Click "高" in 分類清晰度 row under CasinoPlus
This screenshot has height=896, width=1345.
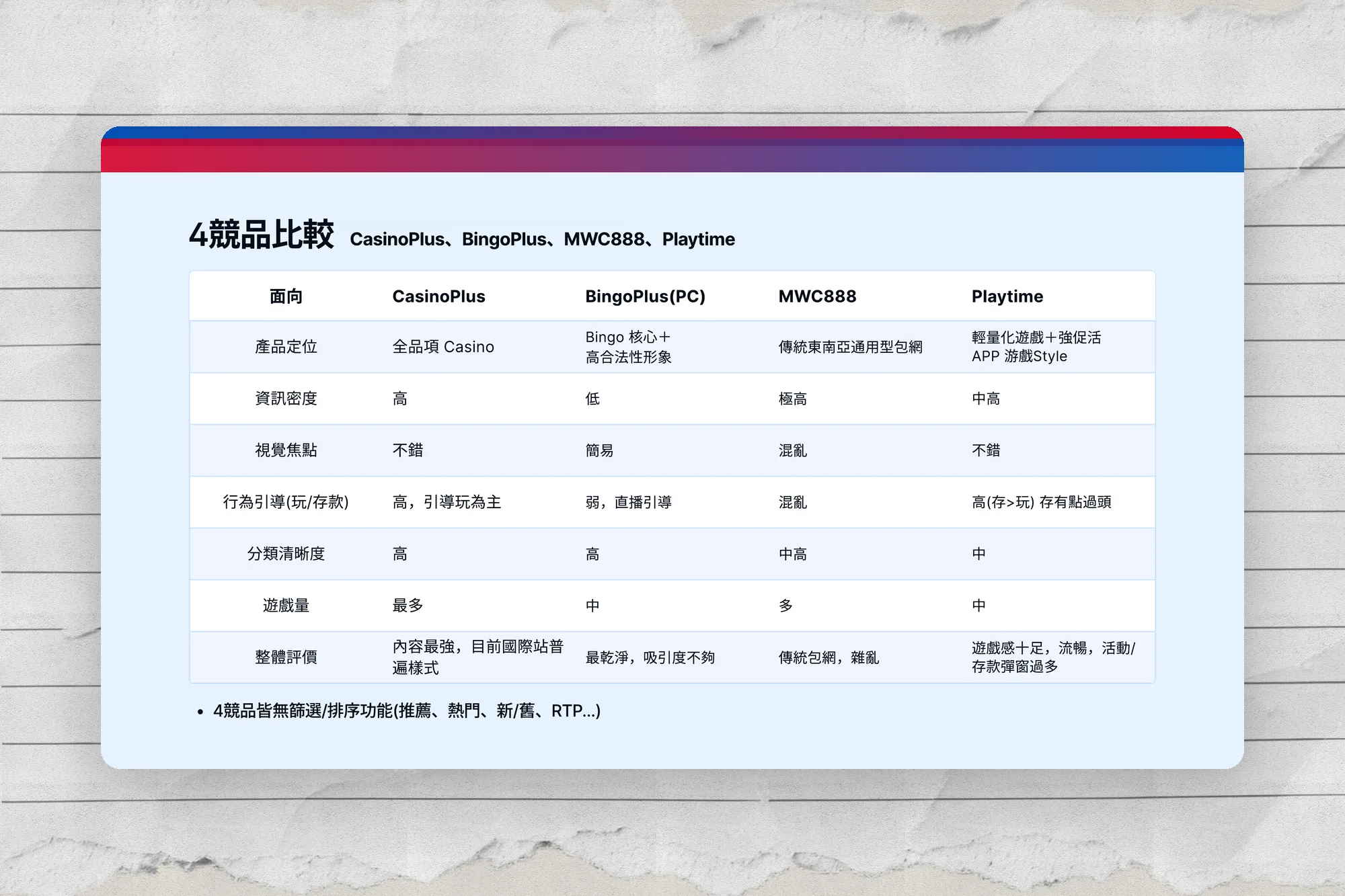tap(399, 554)
